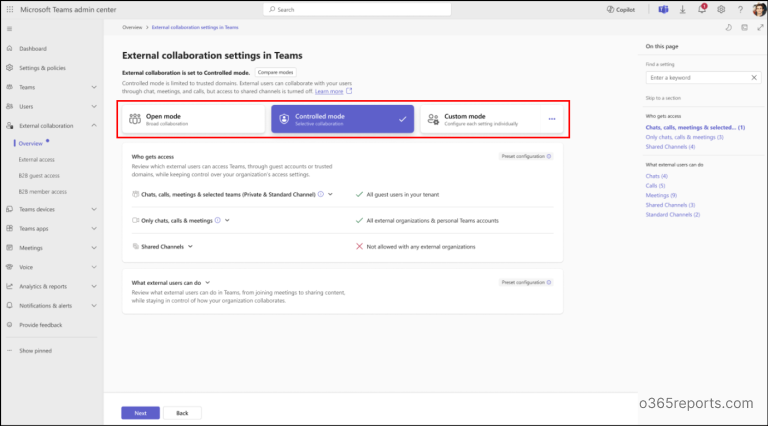The height and width of the screenshot is (426, 768).
Task: Click the dark mode moon icon
Action: (728, 27)
